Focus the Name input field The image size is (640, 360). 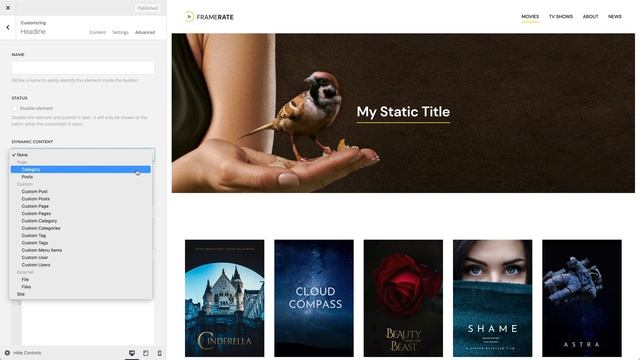click(83, 67)
